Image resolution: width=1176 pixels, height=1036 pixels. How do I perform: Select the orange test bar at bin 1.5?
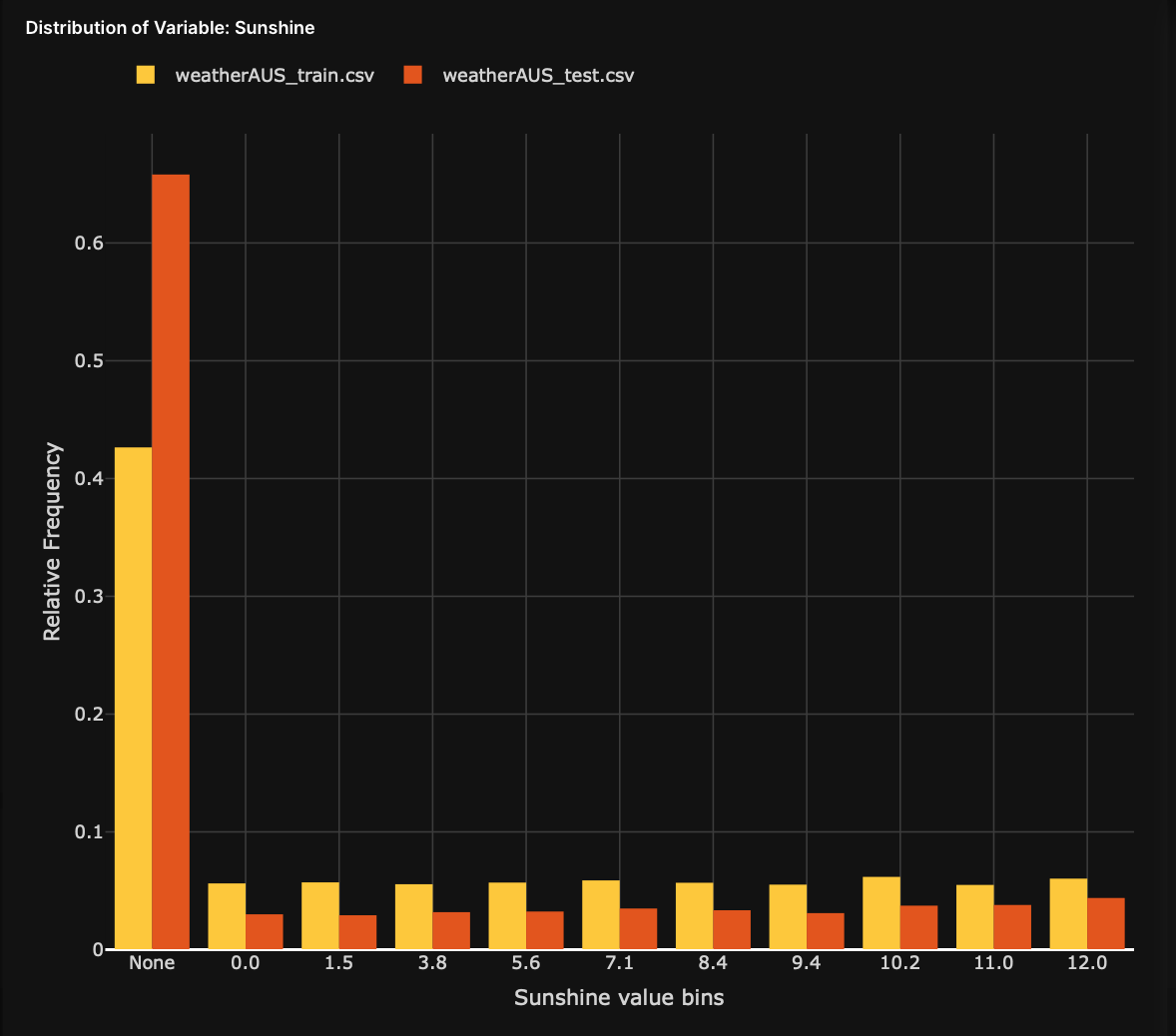point(357,932)
